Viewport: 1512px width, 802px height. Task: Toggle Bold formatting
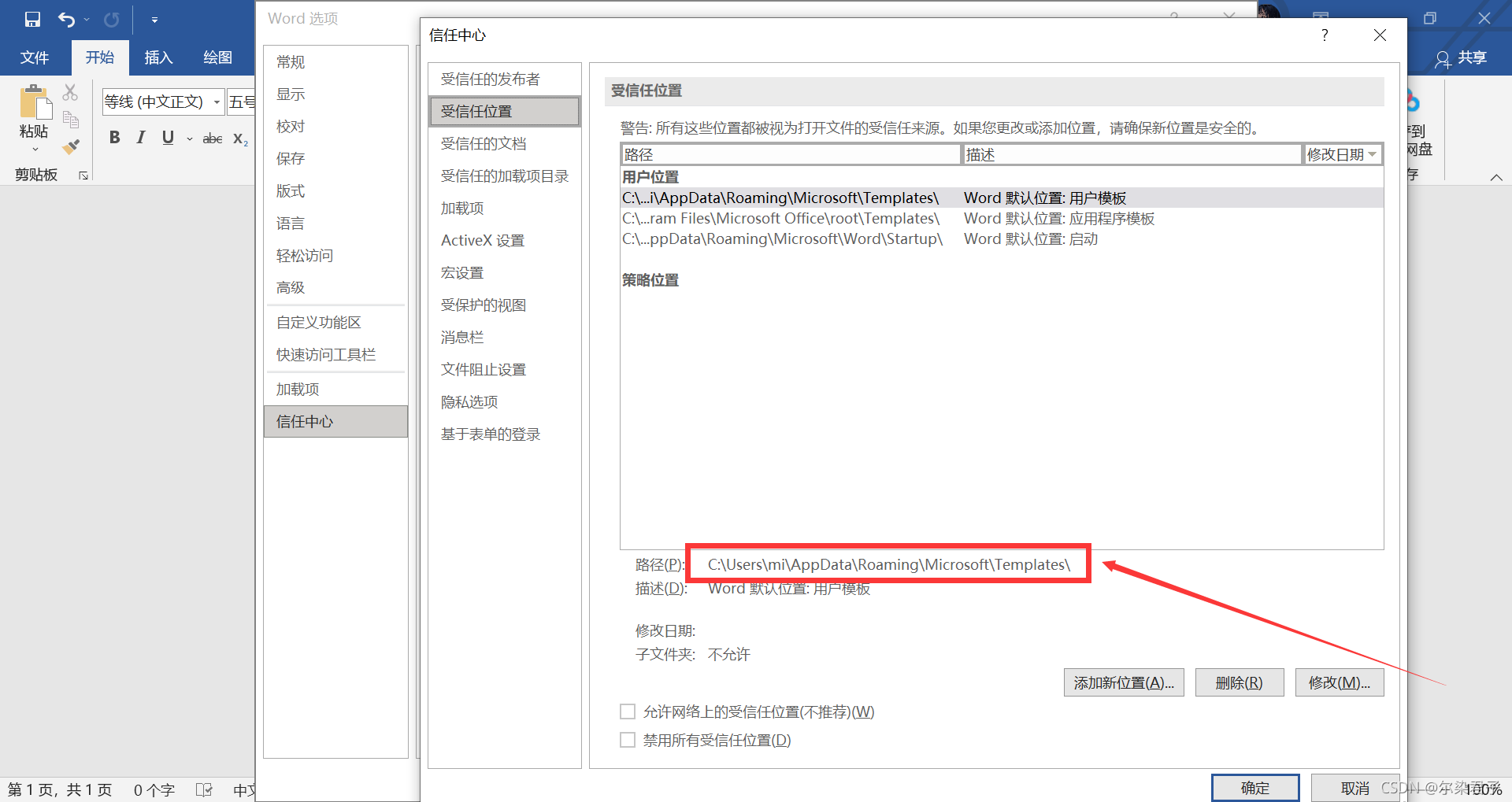tap(115, 138)
